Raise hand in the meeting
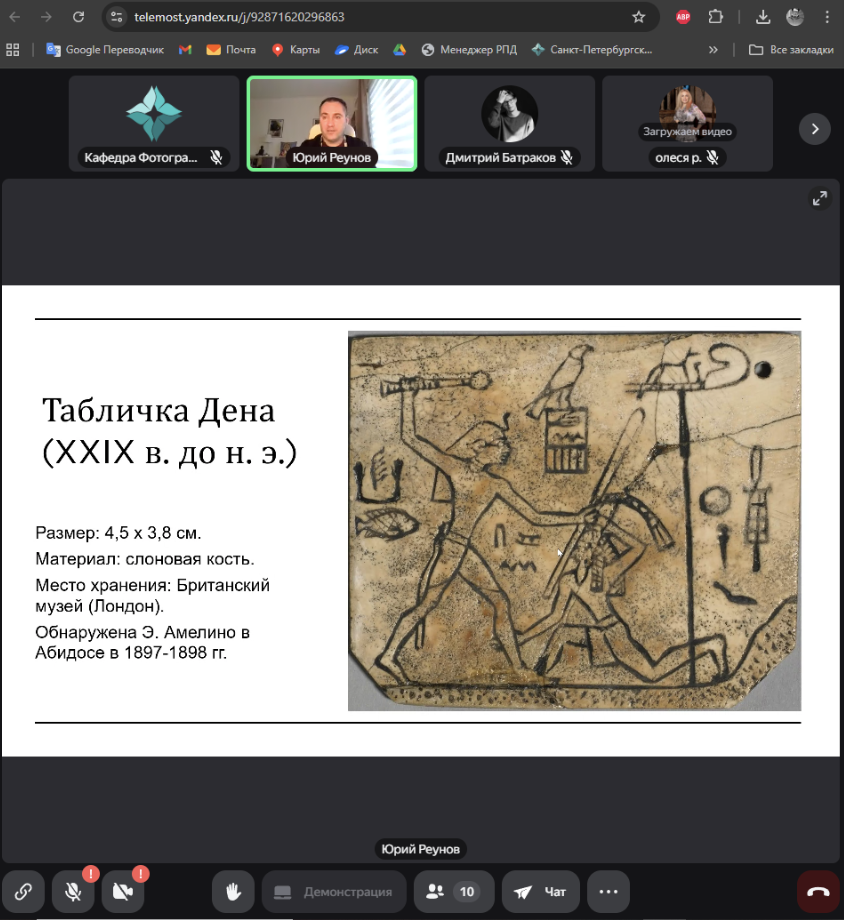This screenshot has height=920, width=844. [233, 891]
